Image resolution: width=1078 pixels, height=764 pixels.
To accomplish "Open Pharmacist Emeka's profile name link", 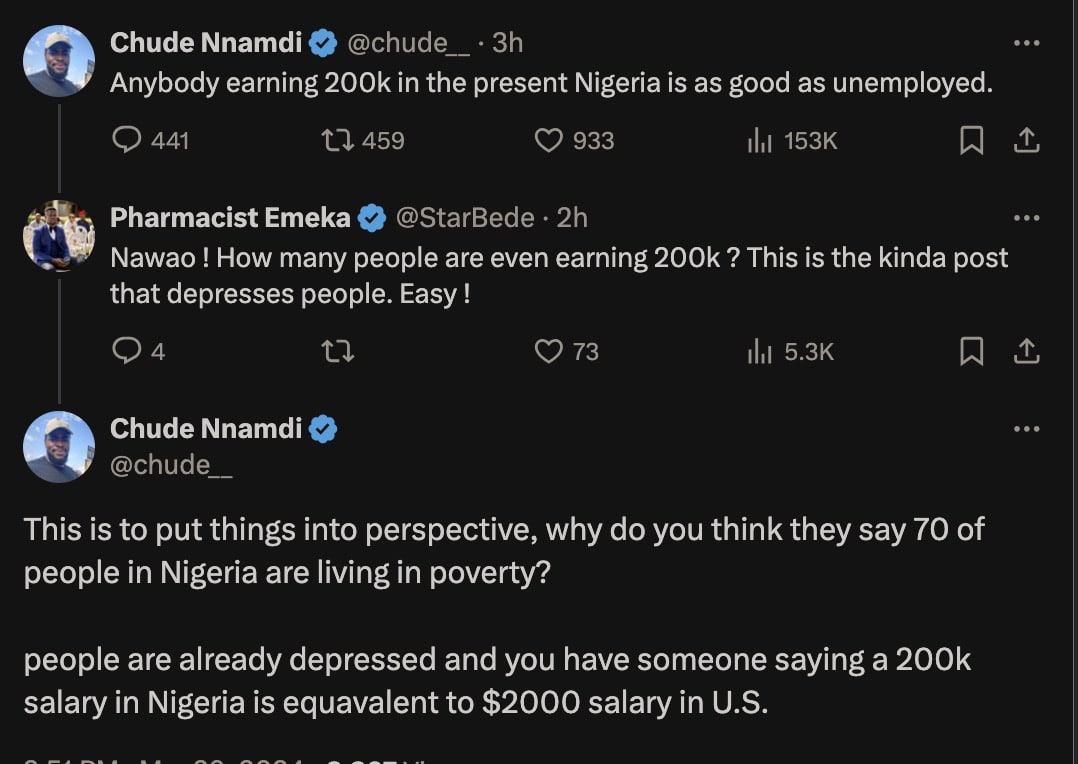I will (x=230, y=217).
